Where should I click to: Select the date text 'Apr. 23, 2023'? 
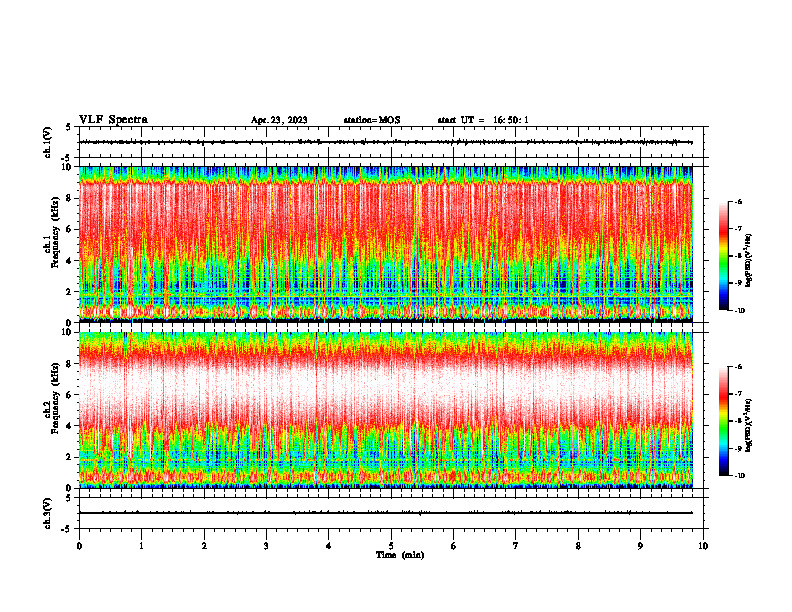pyautogui.click(x=279, y=120)
